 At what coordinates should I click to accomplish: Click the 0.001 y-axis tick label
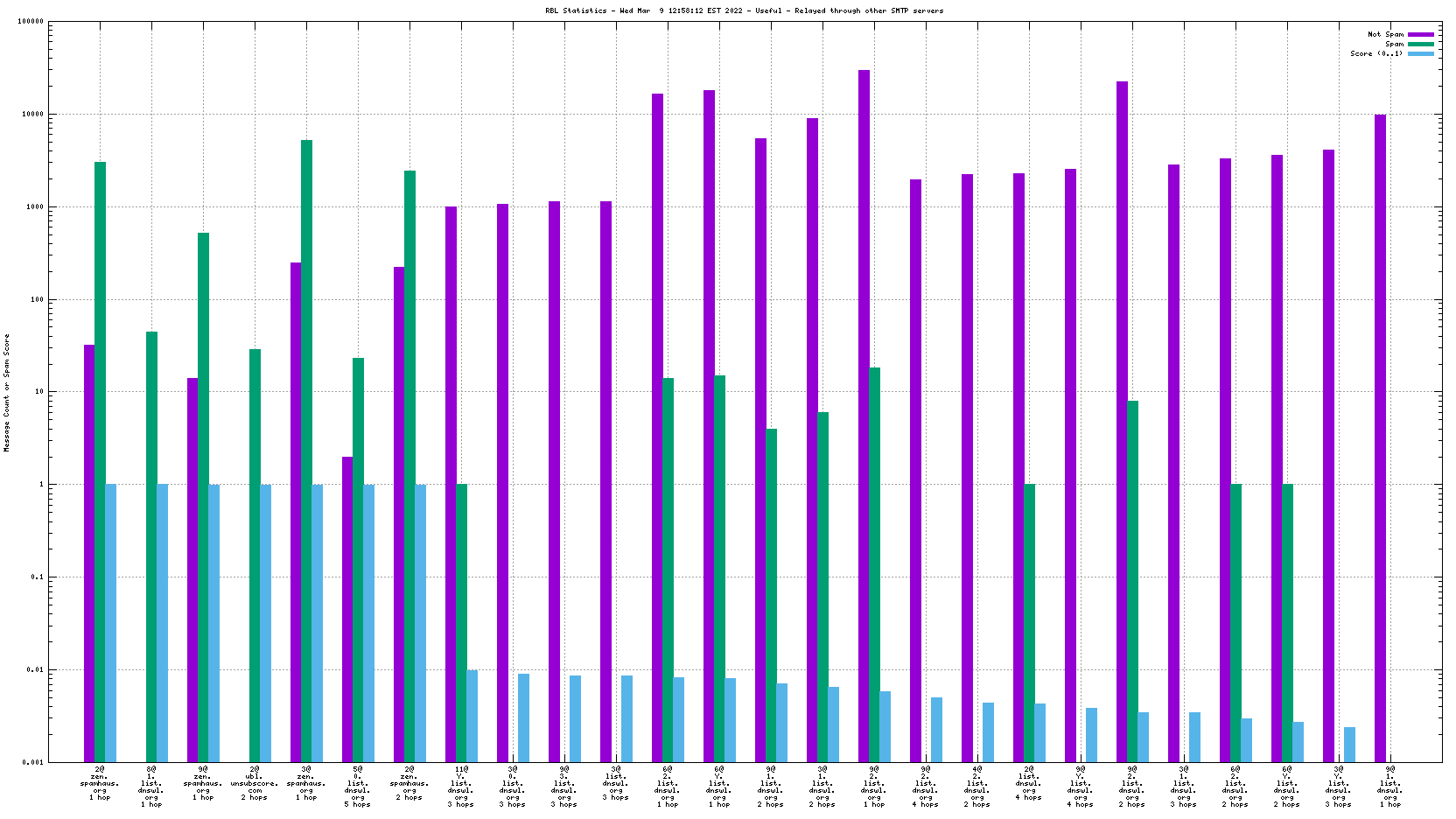point(33,762)
